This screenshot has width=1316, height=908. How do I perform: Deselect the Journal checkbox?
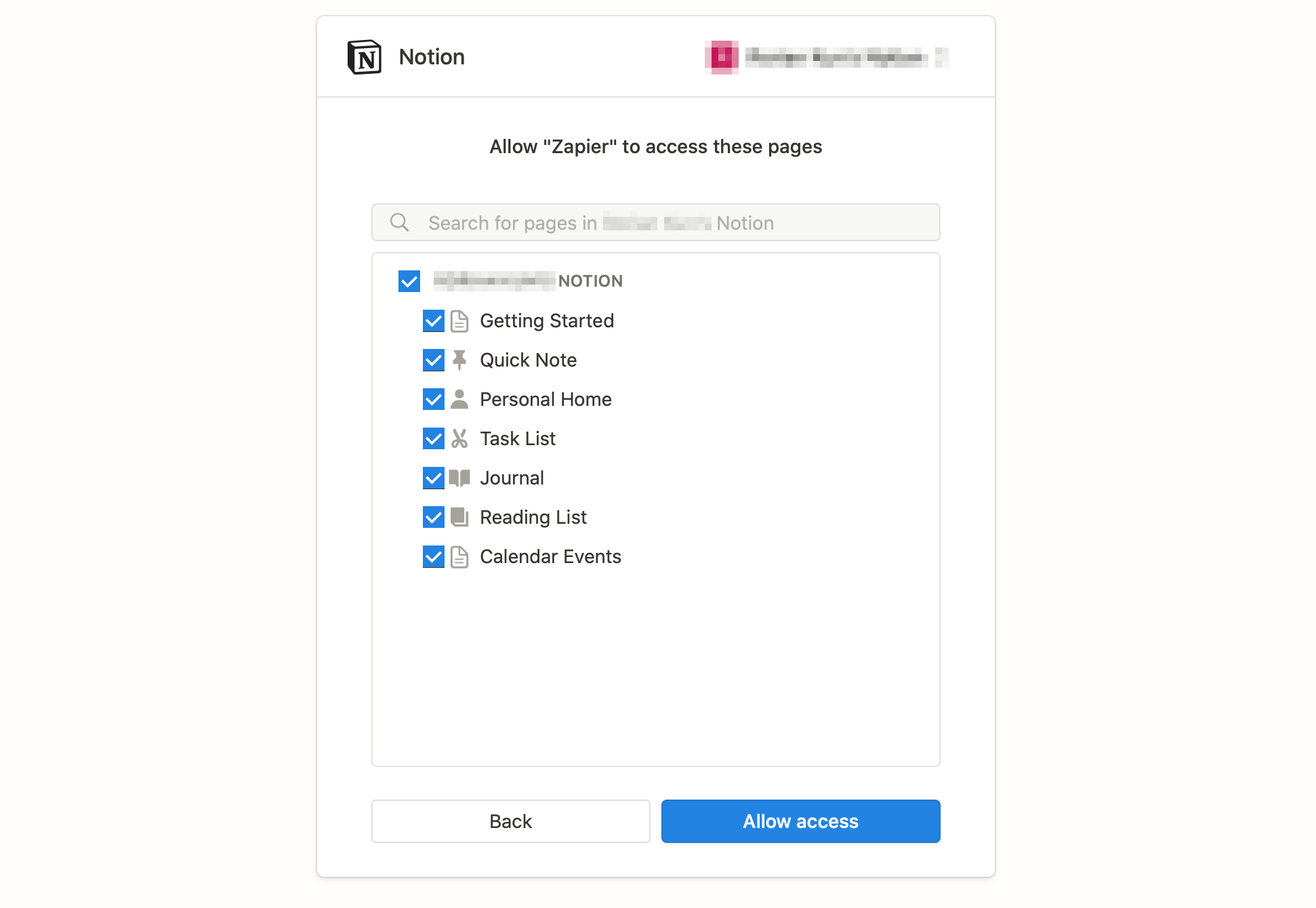(x=434, y=478)
